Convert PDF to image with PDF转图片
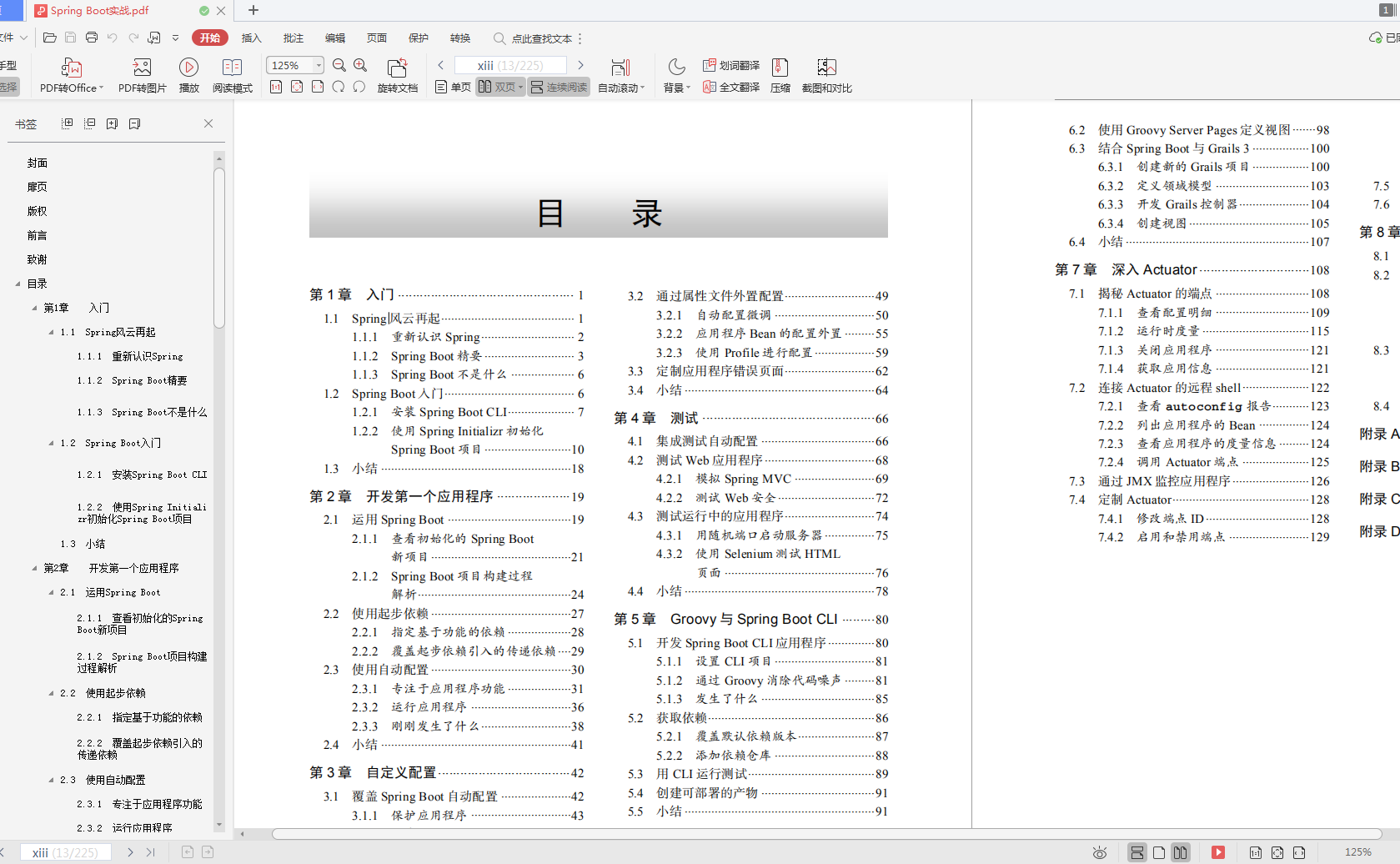Image resolution: width=1400 pixels, height=864 pixels. tap(142, 75)
